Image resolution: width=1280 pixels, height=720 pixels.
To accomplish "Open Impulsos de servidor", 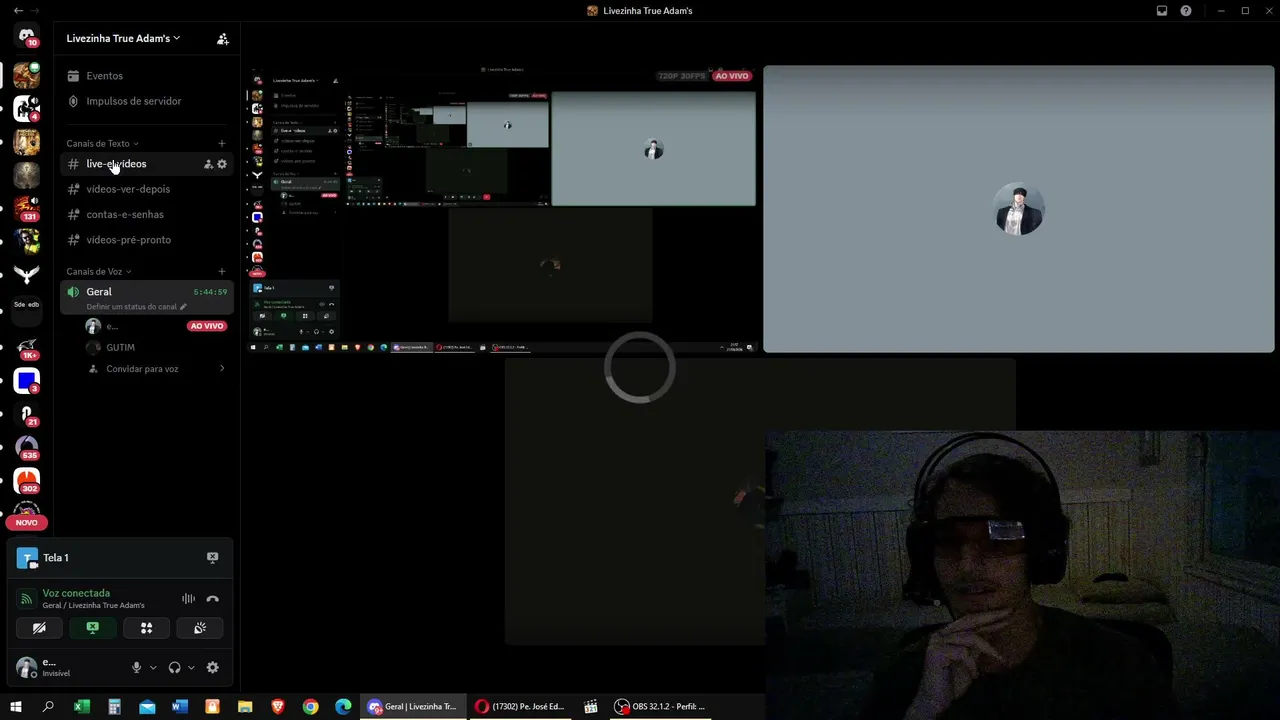I will (x=146, y=101).
